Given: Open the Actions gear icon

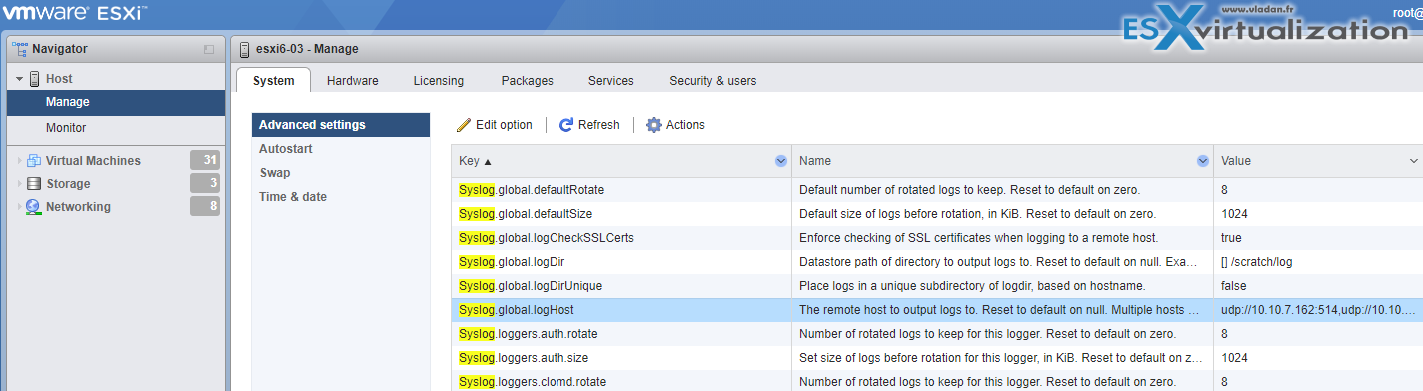Looking at the screenshot, I should (x=654, y=125).
